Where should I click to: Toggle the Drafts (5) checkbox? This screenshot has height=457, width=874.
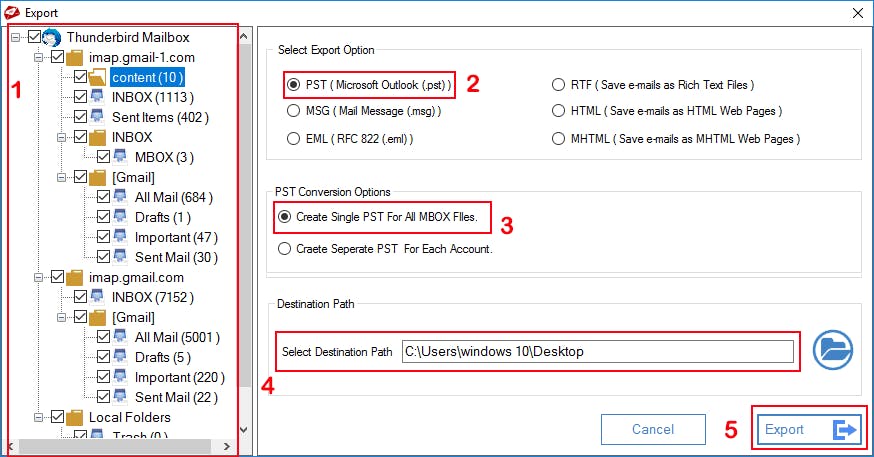click(104, 357)
